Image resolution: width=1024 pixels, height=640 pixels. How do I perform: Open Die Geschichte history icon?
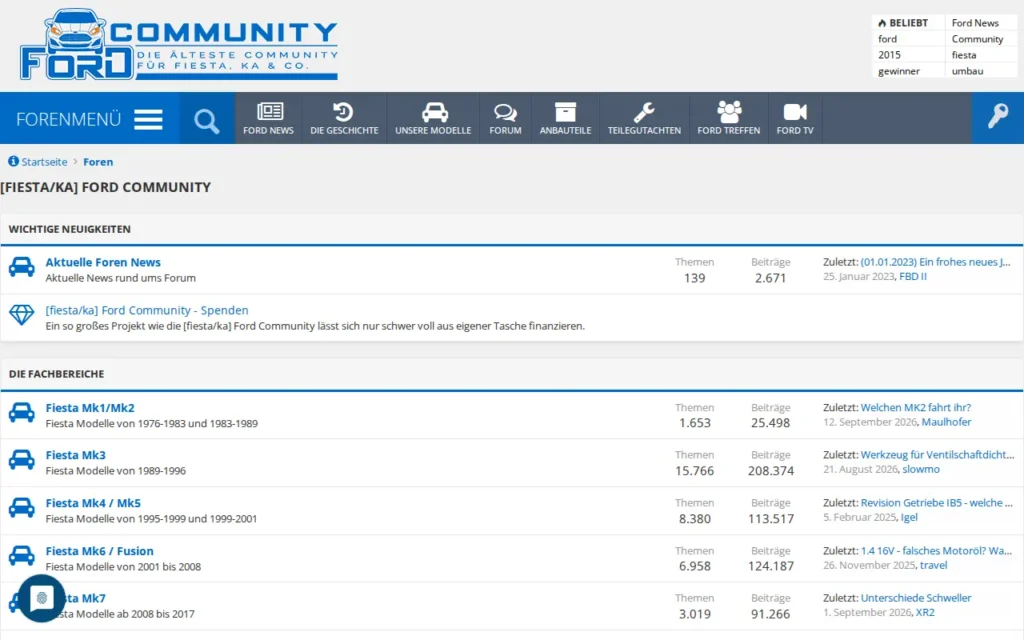344,112
